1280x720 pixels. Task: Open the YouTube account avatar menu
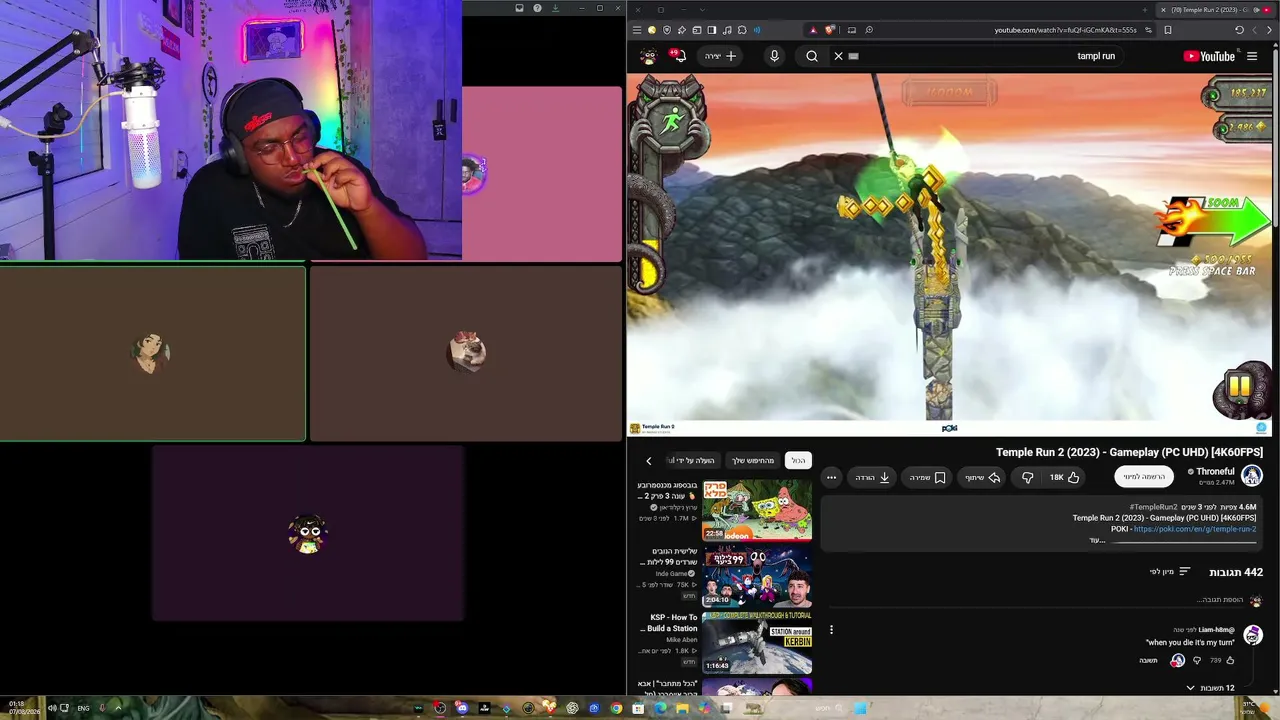click(648, 56)
